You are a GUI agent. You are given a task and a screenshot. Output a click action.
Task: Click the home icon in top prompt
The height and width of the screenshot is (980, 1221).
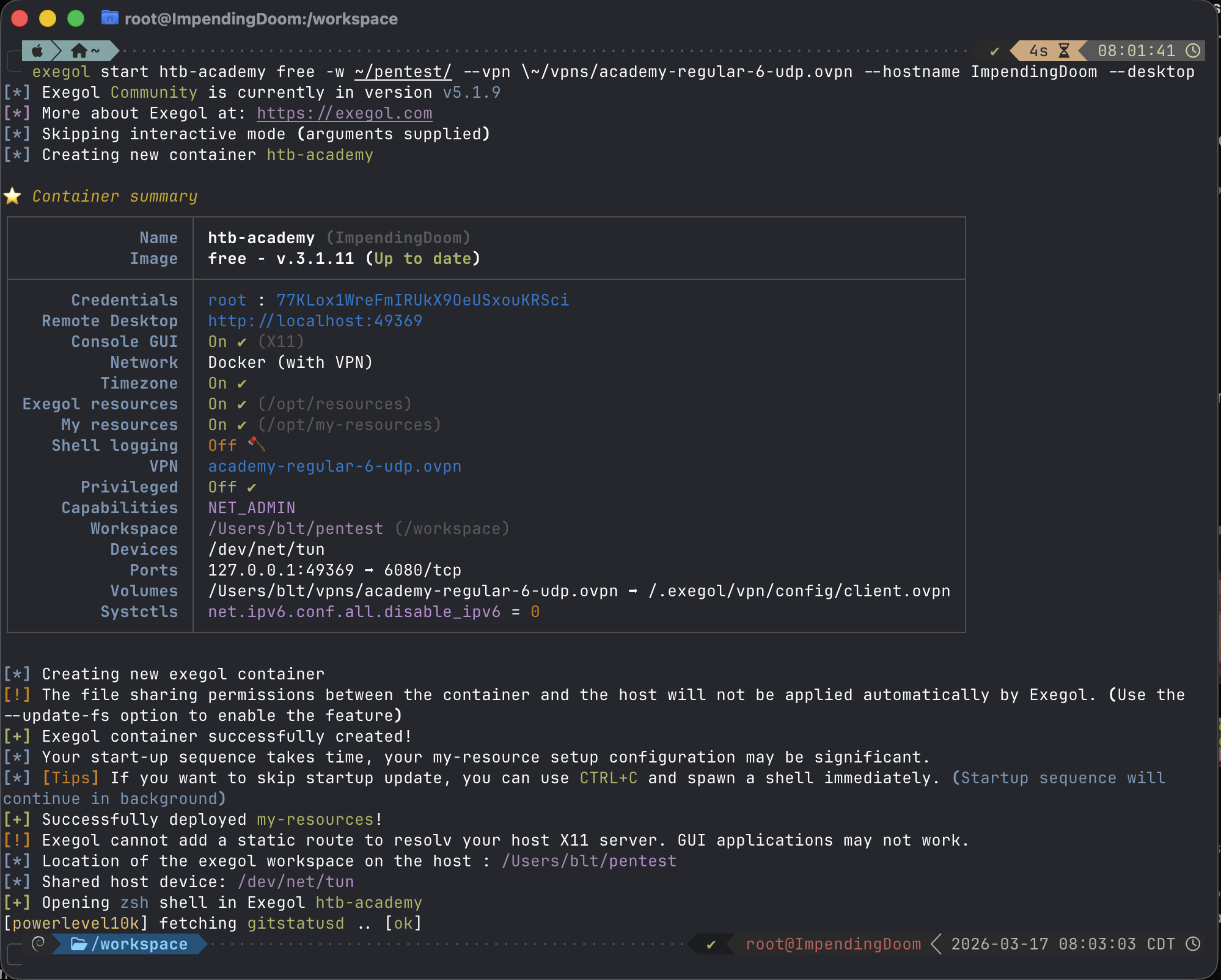[x=79, y=51]
